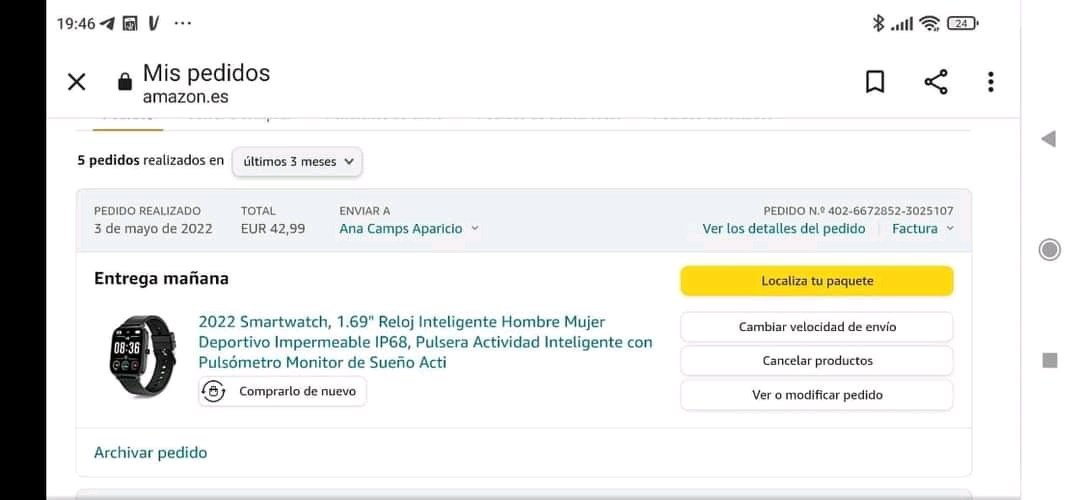This screenshot has height=500, width=1080.
Task: Tap the smartwatch product thumbnail
Action: pyautogui.click(x=141, y=356)
